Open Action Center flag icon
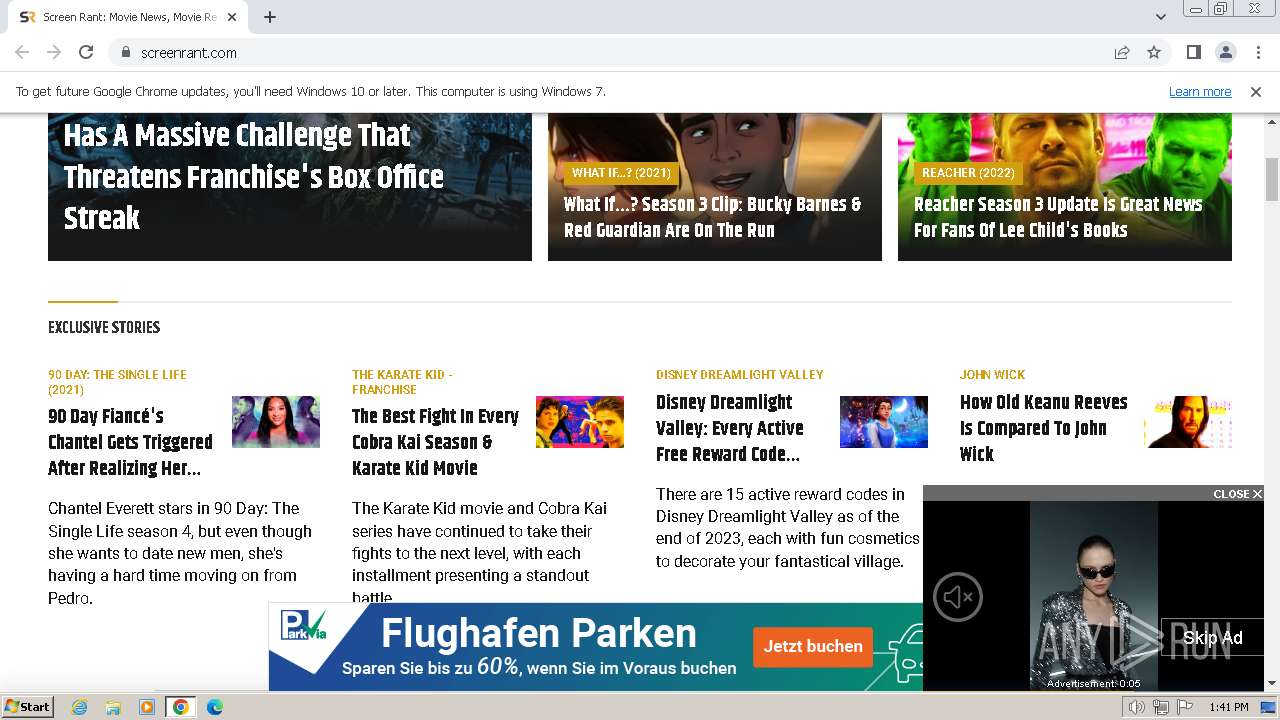This screenshot has height=720, width=1280. coord(1184,707)
